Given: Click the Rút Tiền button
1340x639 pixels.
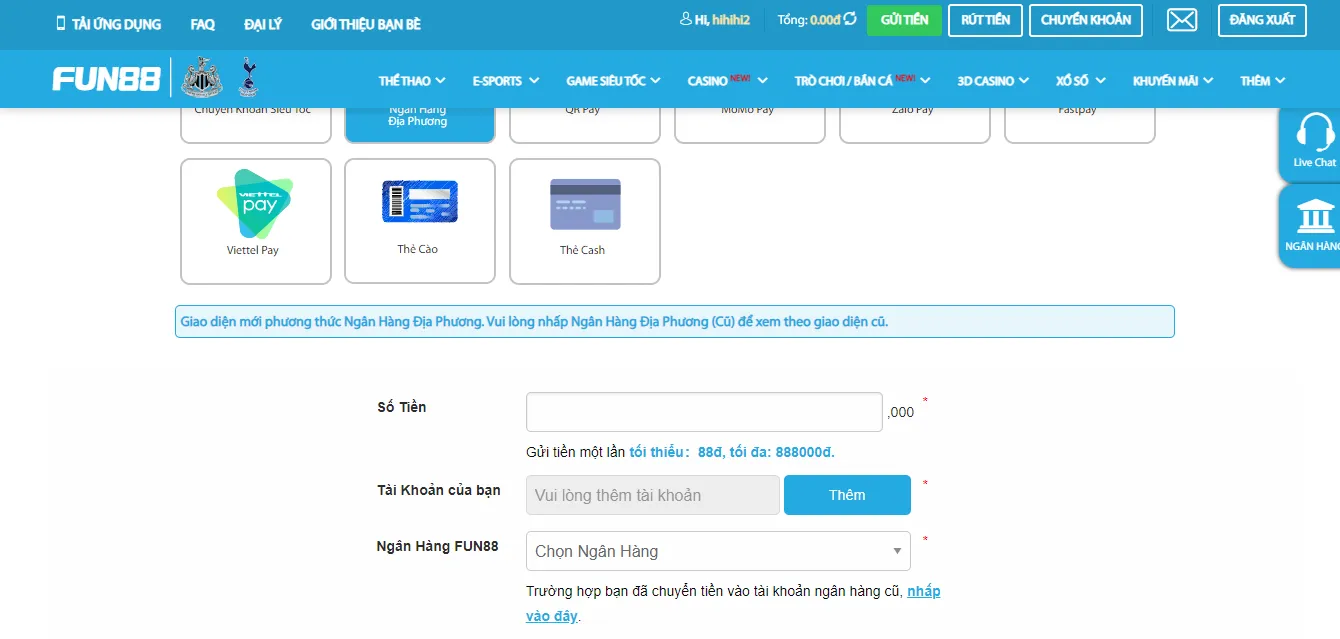Looking at the screenshot, I should pyautogui.click(x=985, y=20).
